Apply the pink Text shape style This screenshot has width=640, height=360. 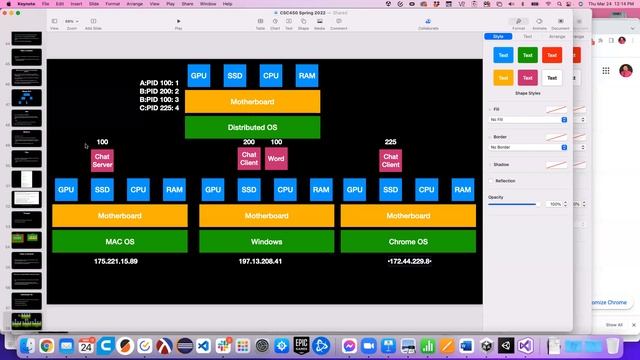(528, 78)
